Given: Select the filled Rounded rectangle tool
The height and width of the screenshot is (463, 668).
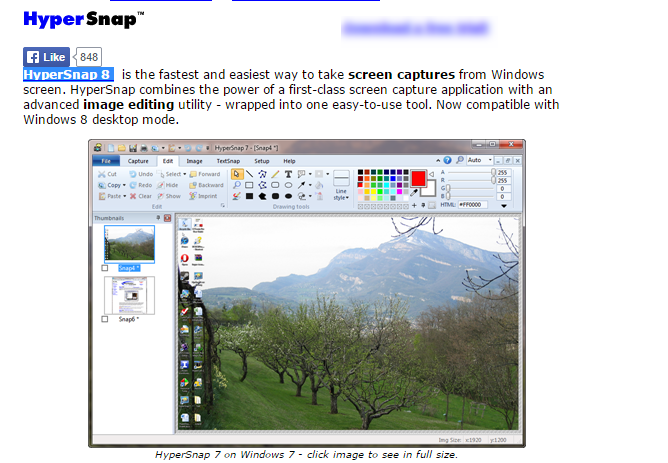Looking at the screenshot, I should tap(275, 196).
